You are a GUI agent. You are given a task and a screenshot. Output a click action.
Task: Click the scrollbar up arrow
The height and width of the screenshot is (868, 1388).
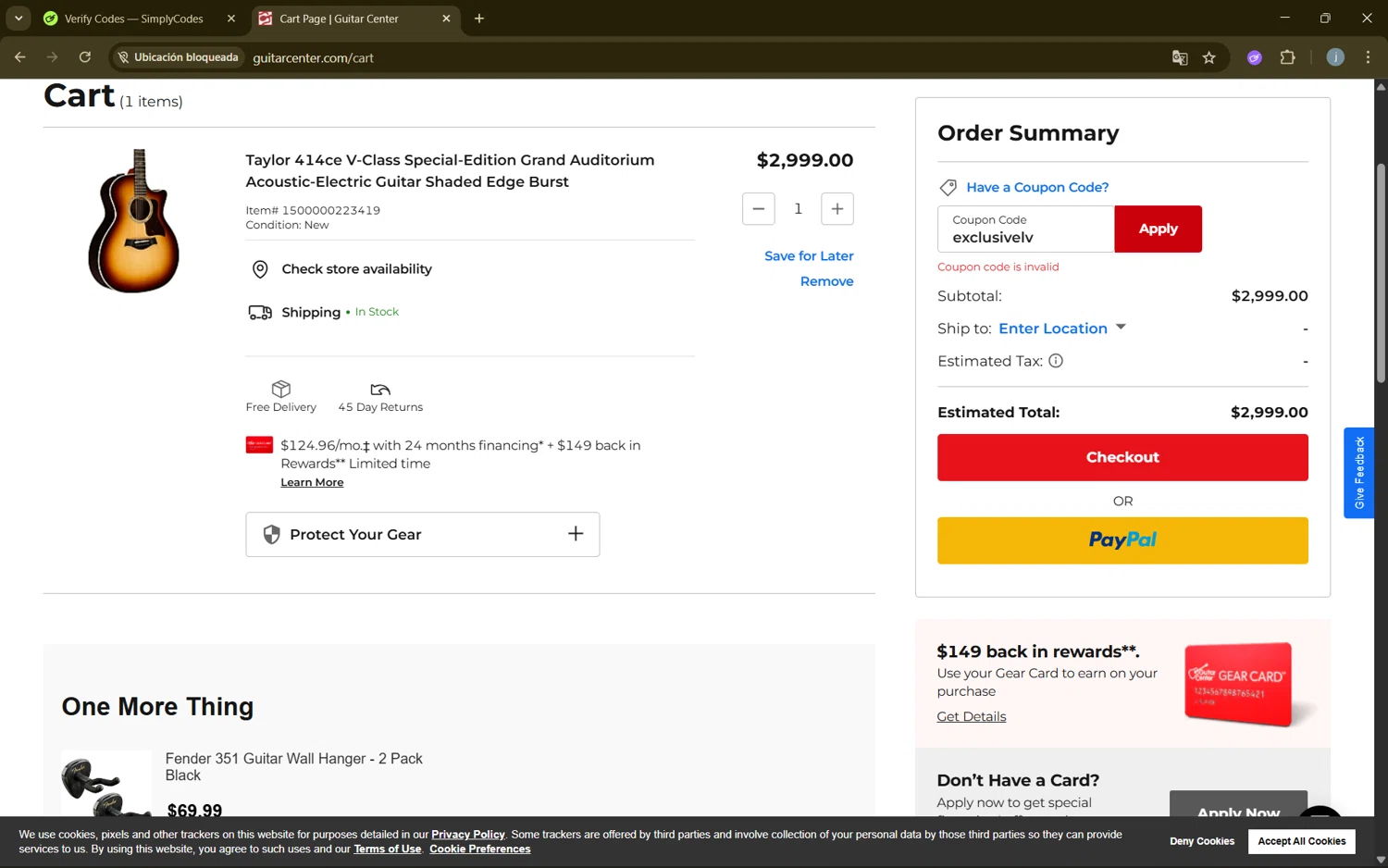(1381, 86)
